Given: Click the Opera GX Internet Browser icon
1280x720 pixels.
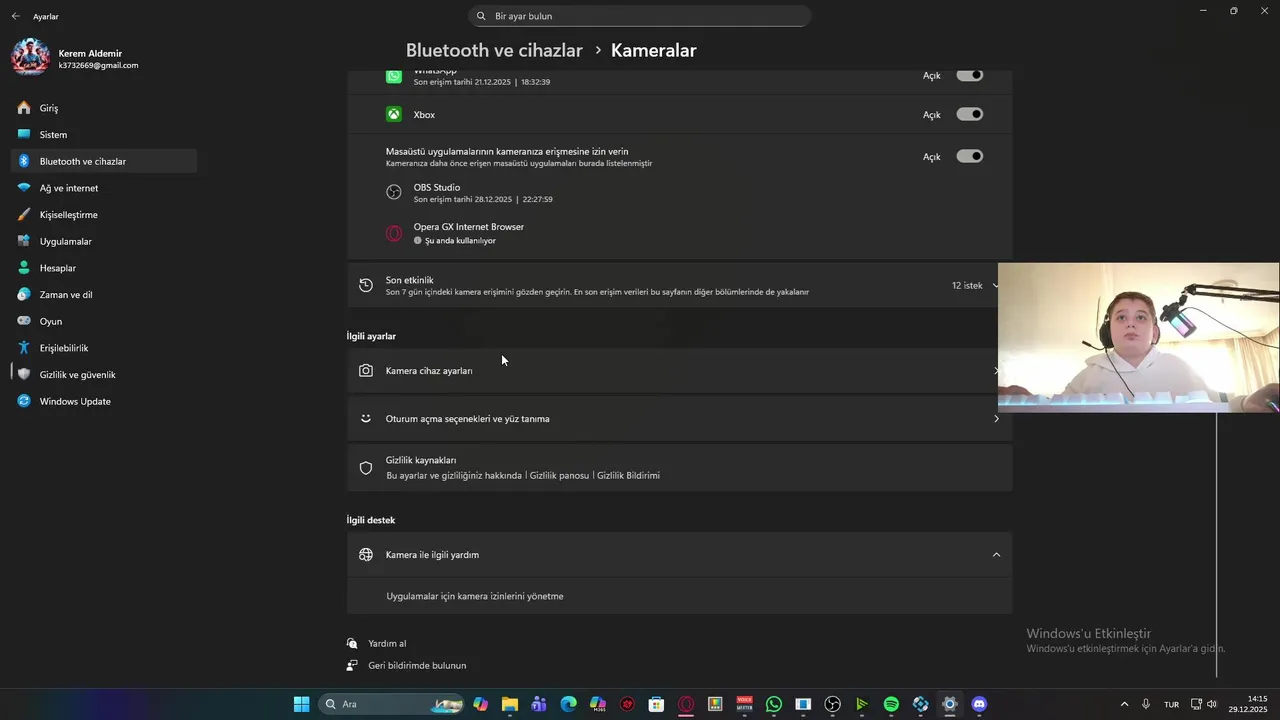Looking at the screenshot, I should coord(394,233).
